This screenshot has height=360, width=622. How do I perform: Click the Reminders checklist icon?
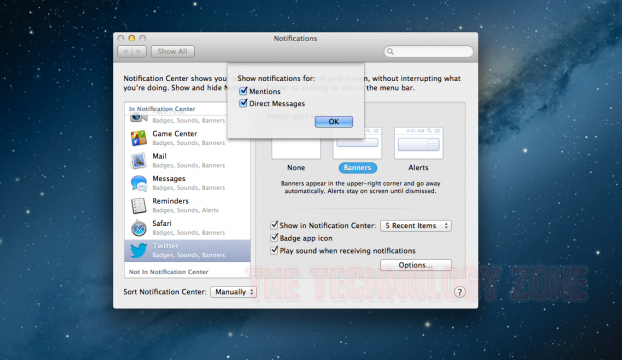pyautogui.click(x=138, y=205)
